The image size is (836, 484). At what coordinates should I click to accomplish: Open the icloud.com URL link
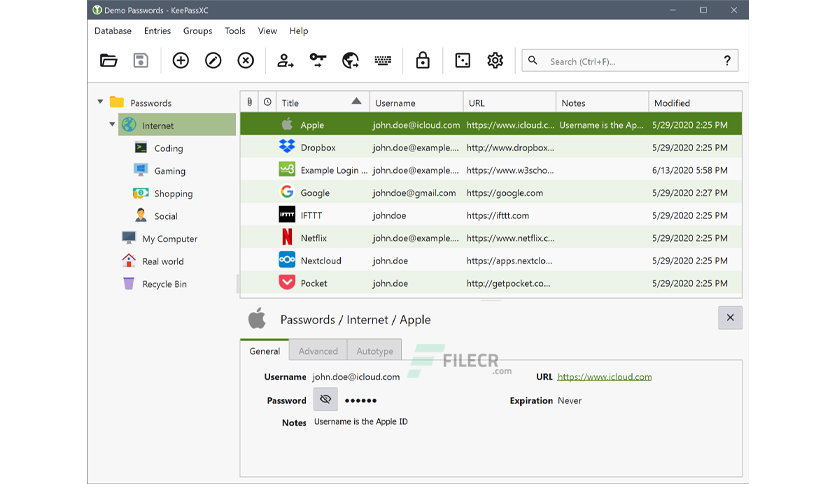pyautogui.click(x=604, y=376)
